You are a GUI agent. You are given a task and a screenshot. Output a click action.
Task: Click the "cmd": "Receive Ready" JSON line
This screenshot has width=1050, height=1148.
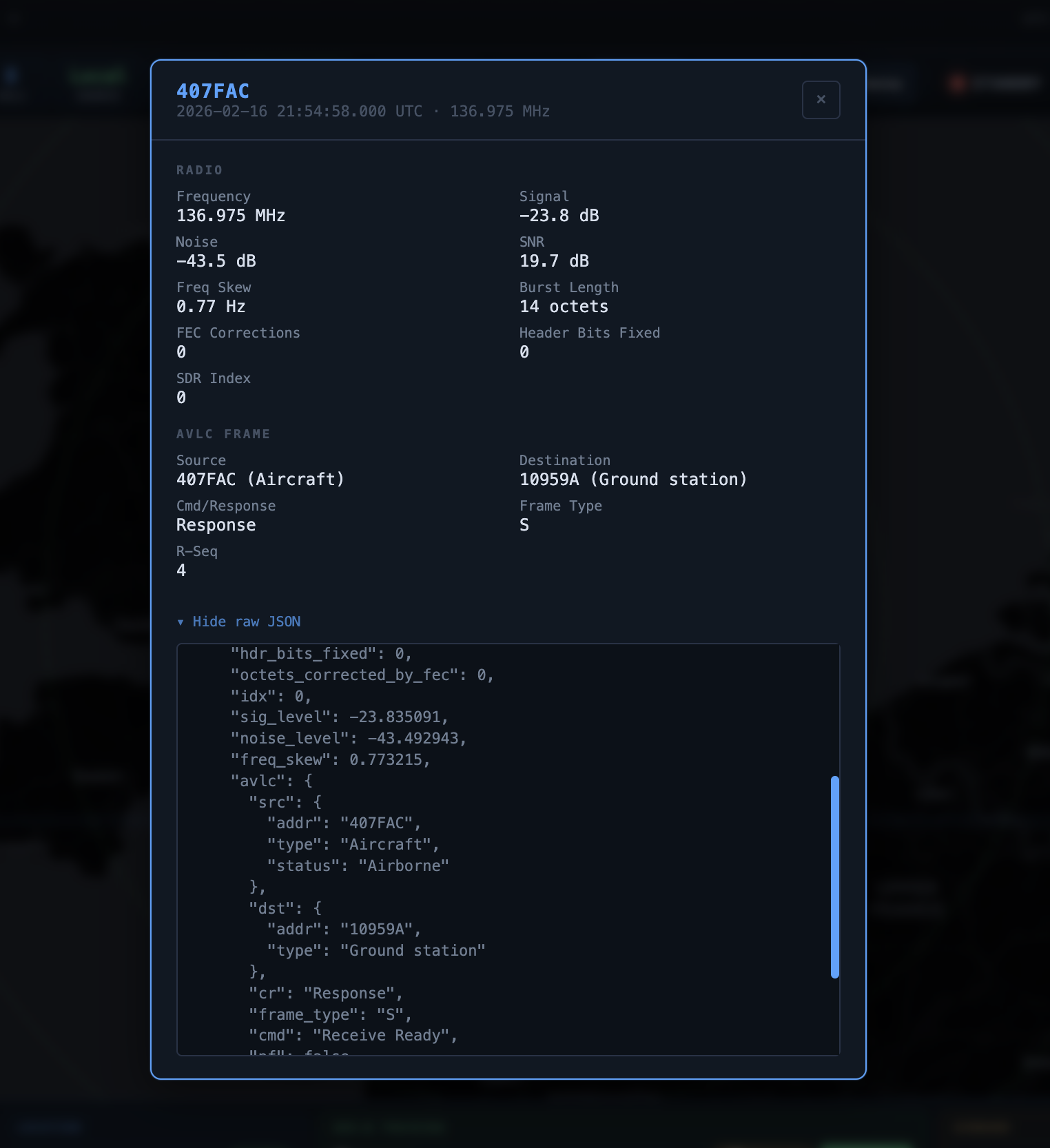[x=353, y=1035]
